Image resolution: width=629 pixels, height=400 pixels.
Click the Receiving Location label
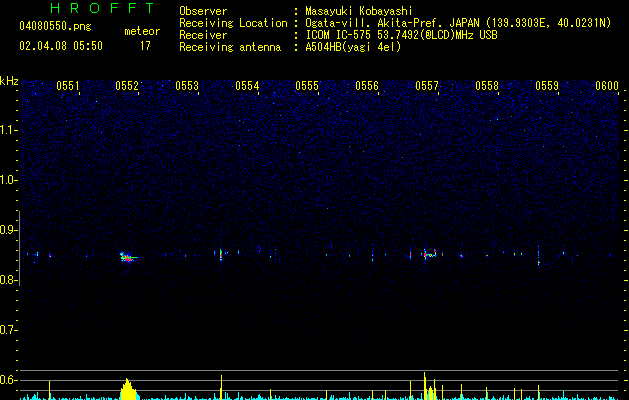(x=233, y=23)
